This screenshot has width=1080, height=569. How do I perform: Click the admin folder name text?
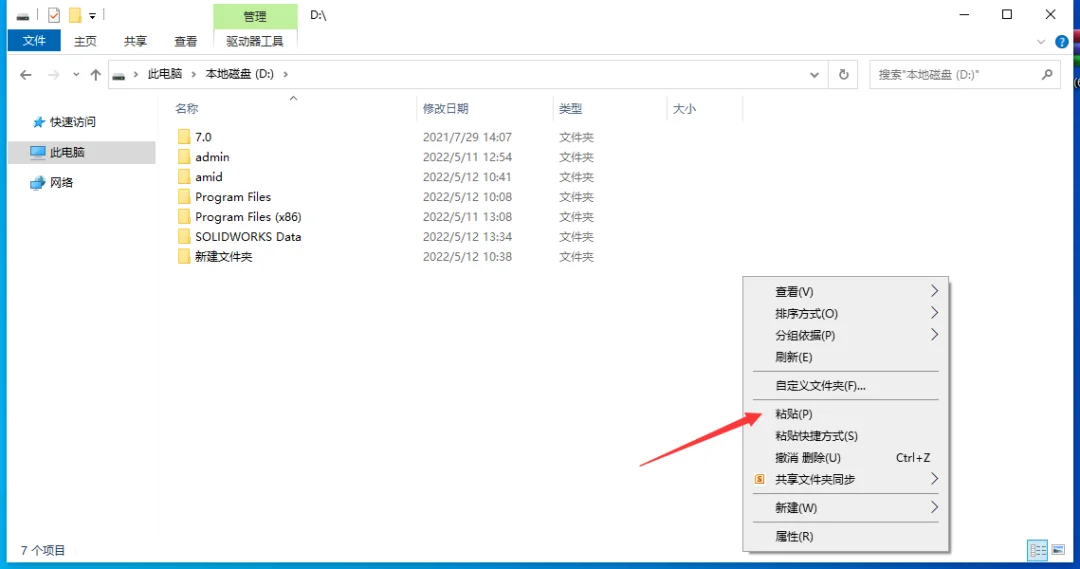click(x=212, y=157)
